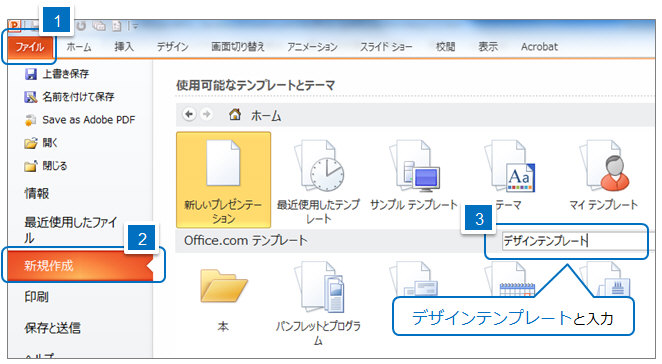Open the パンフレットとプログラム template category
The image size is (662, 364).
click(x=318, y=303)
